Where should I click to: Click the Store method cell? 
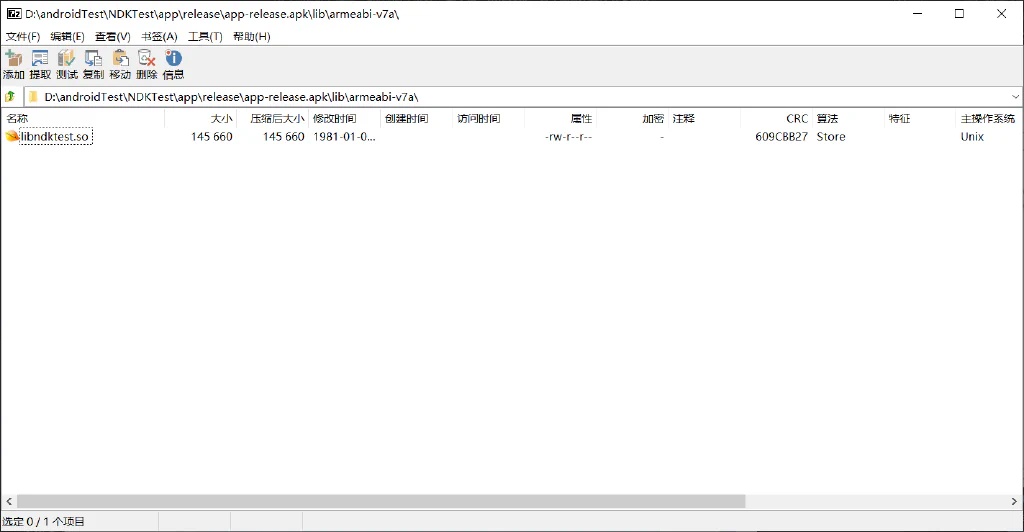pyautogui.click(x=831, y=136)
